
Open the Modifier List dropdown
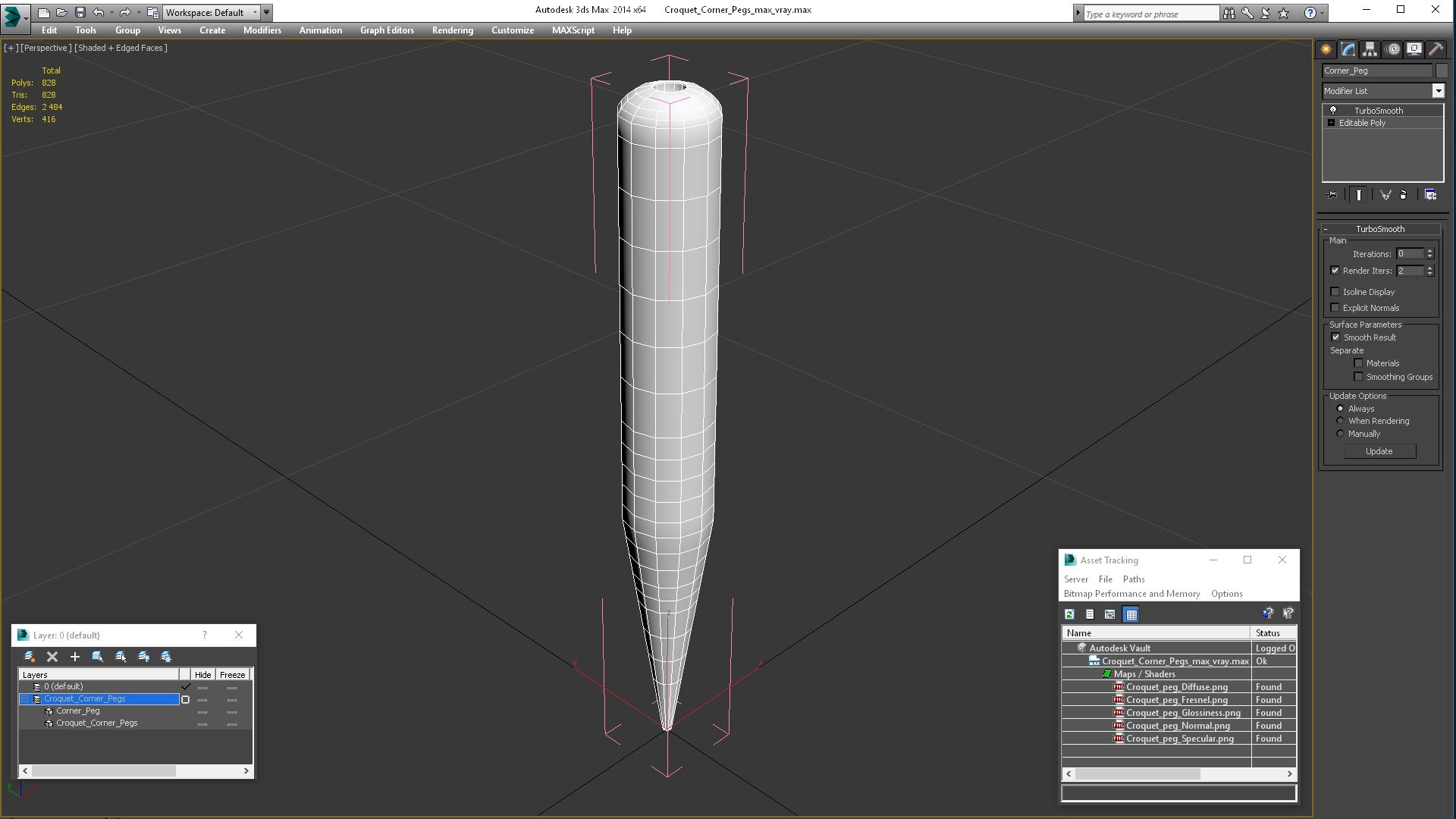tap(1438, 91)
